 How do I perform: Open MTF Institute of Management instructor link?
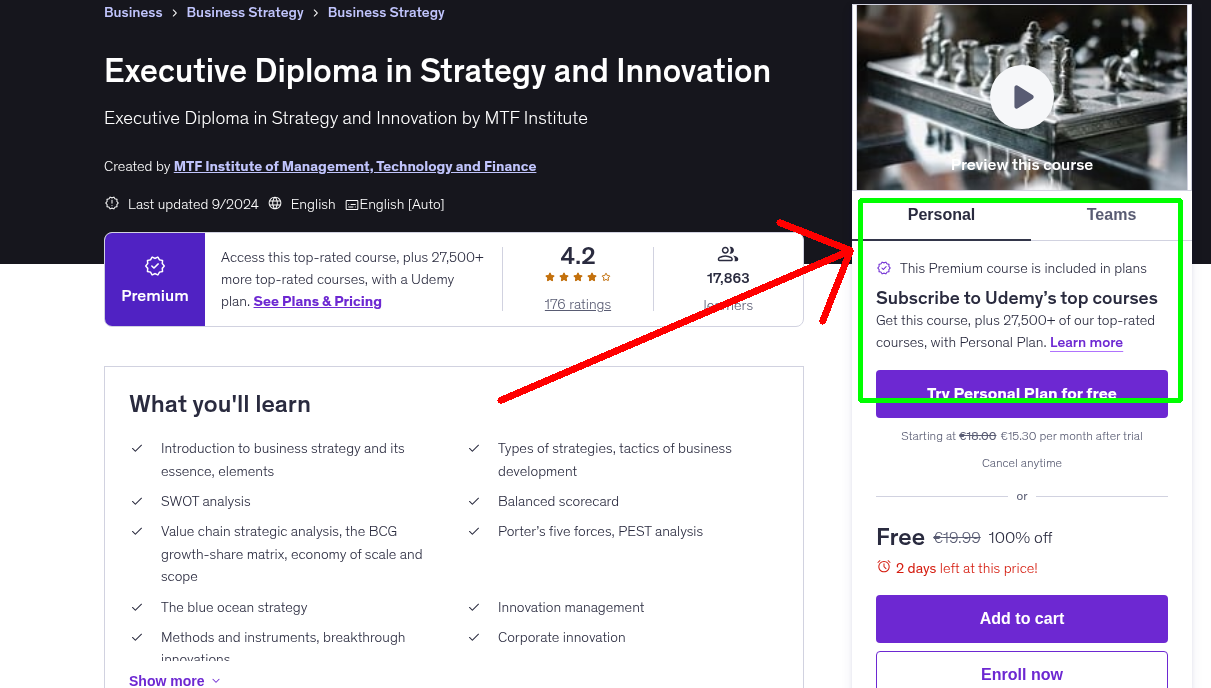pos(355,167)
